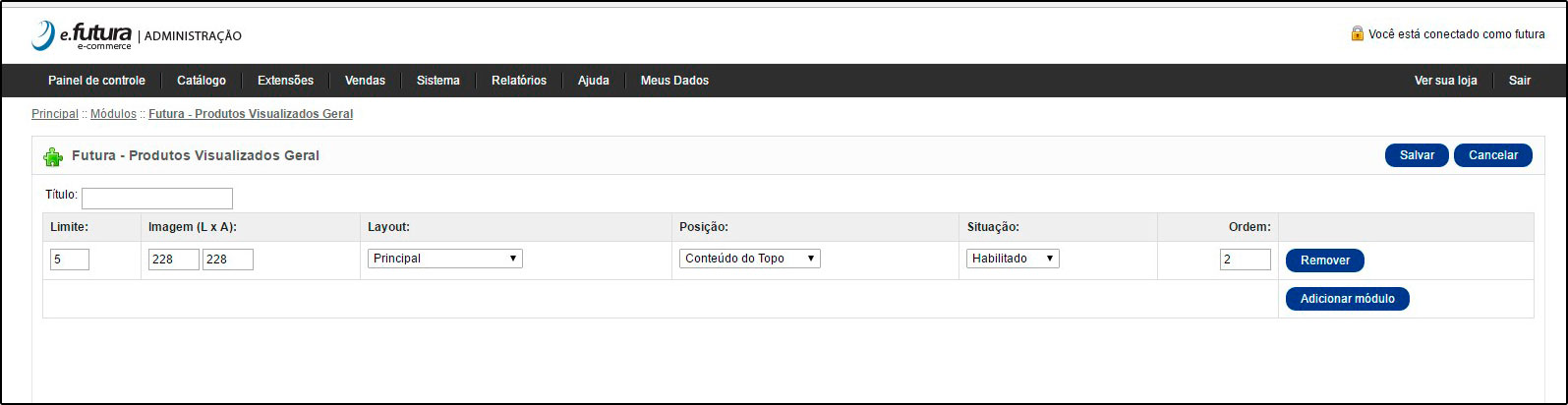This screenshot has width=1568, height=405.
Task: Click the Ver sua loja link
Action: tap(1445, 81)
